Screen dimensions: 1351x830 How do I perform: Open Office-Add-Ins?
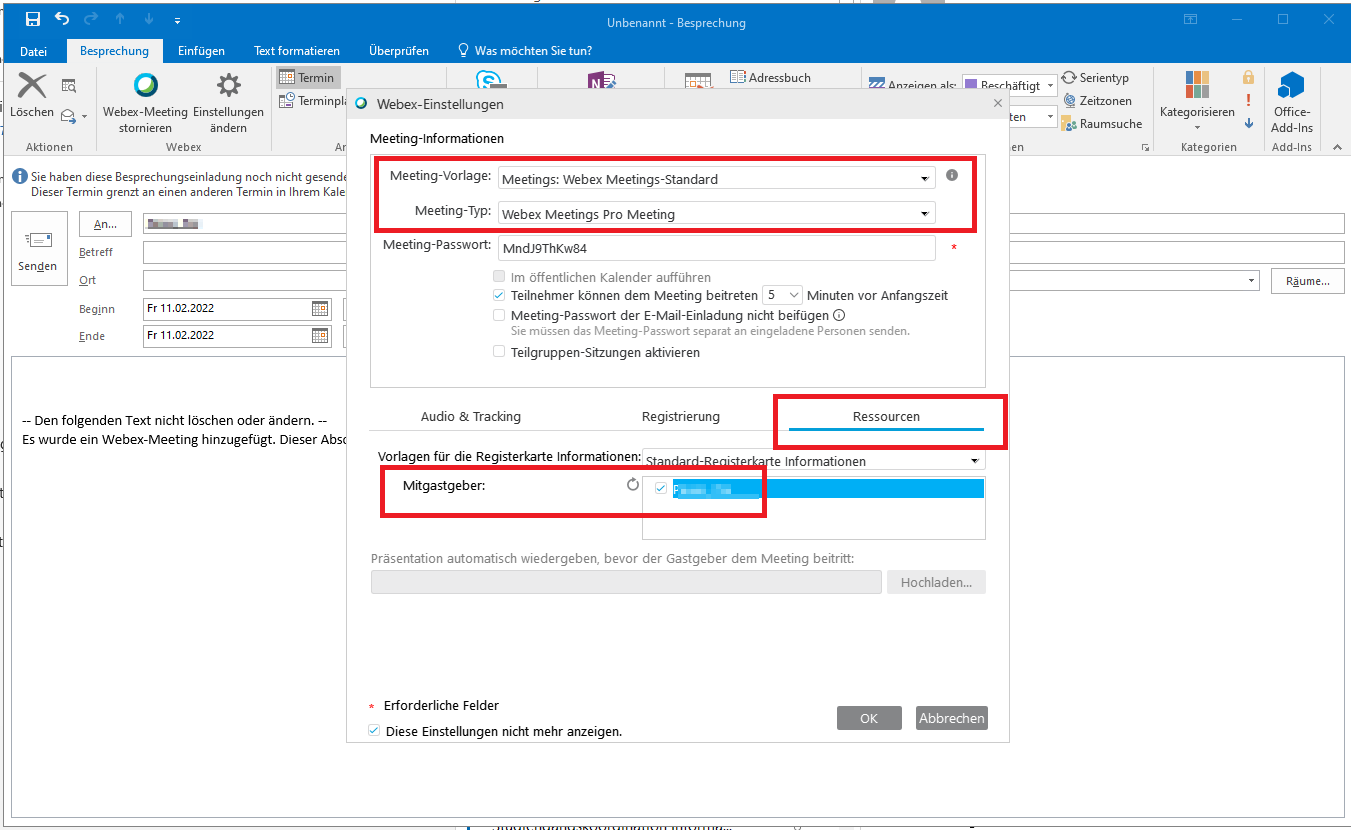click(1292, 102)
